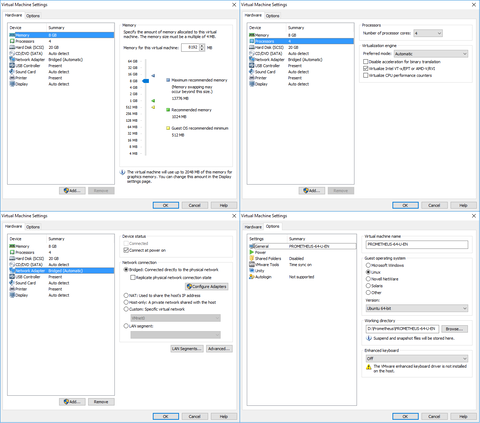This screenshot has height=423, width=480.
Task: Click Hardware tab in Network Adapter window
Action: coord(13,226)
